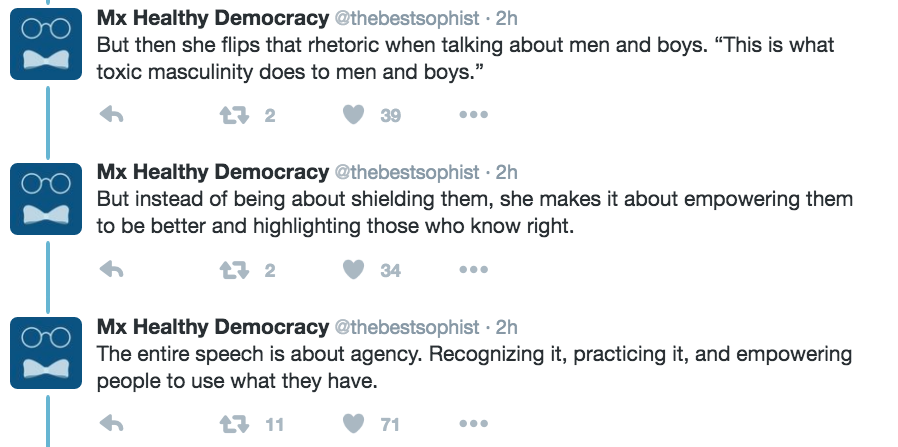Image resolution: width=898 pixels, height=447 pixels.
Task: Open more options on toxic masculinity tweet
Action: coord(472,115)
